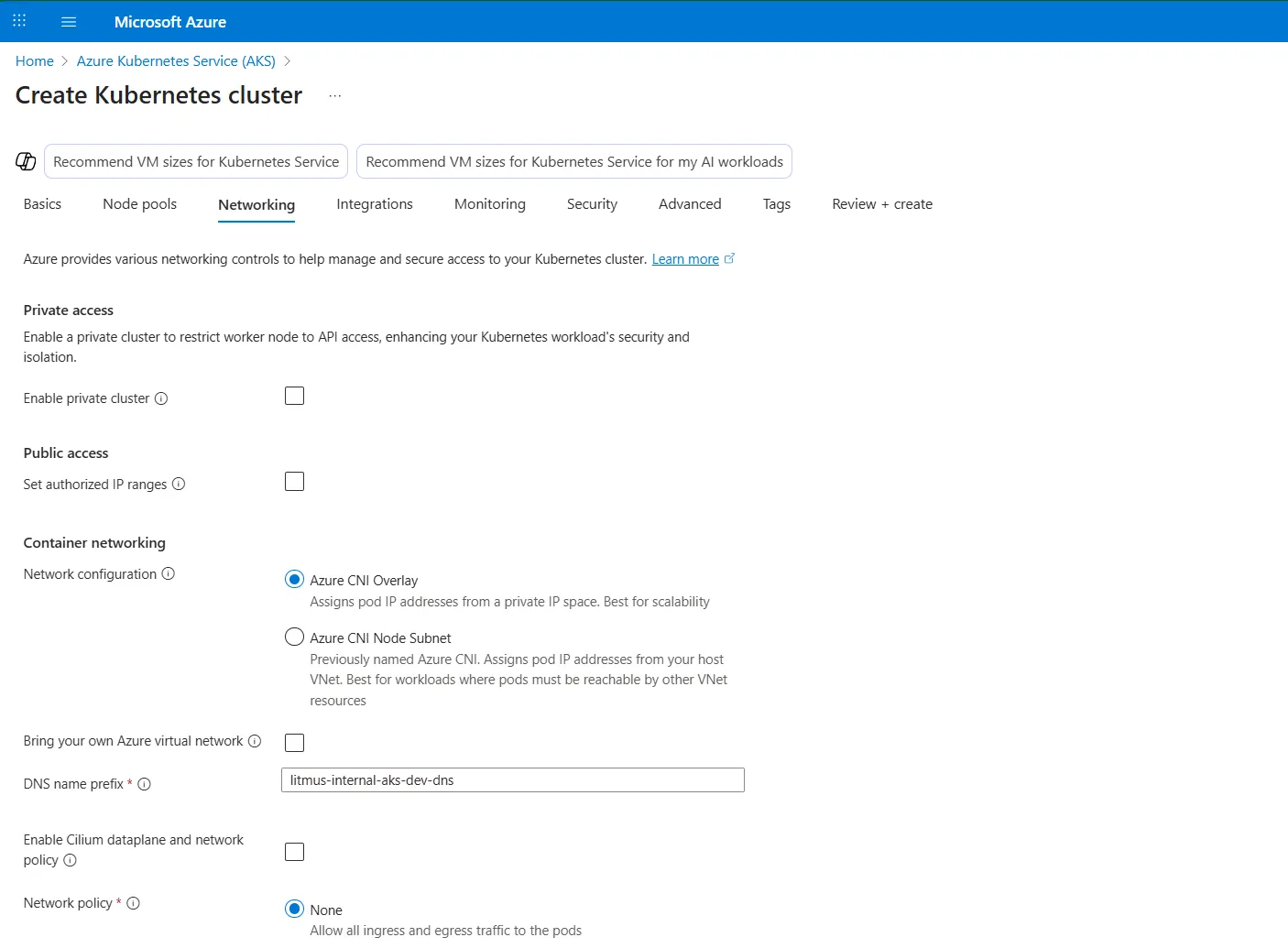Click the Microsoft Azure portal title

(x=170, y=22)
